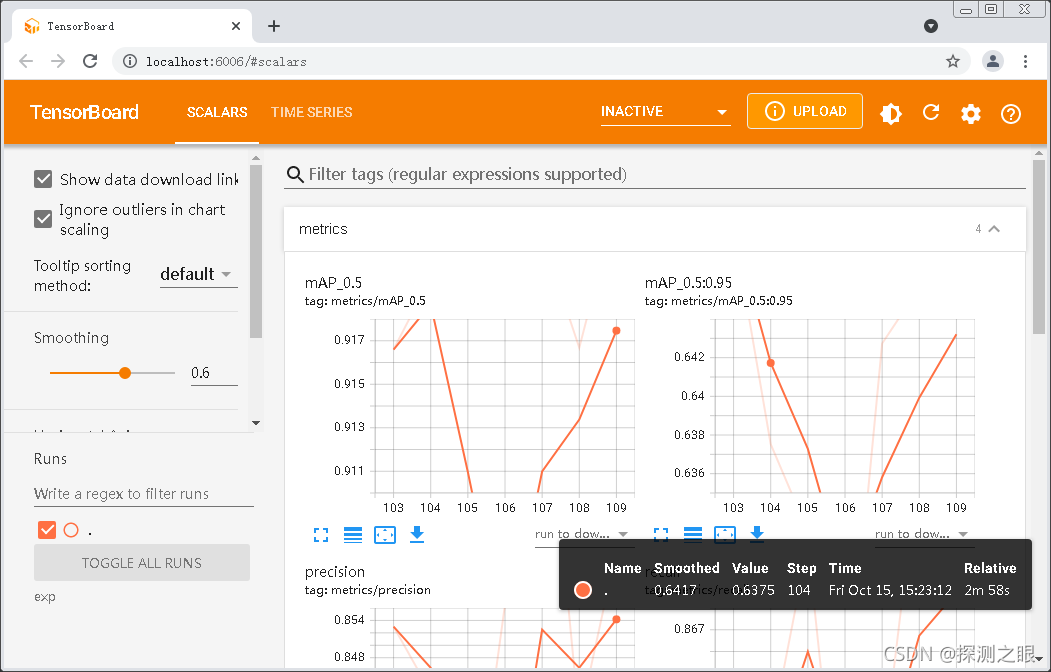
Task: Click the sidebar scroll down arrow
Action: tap(255, 423)
